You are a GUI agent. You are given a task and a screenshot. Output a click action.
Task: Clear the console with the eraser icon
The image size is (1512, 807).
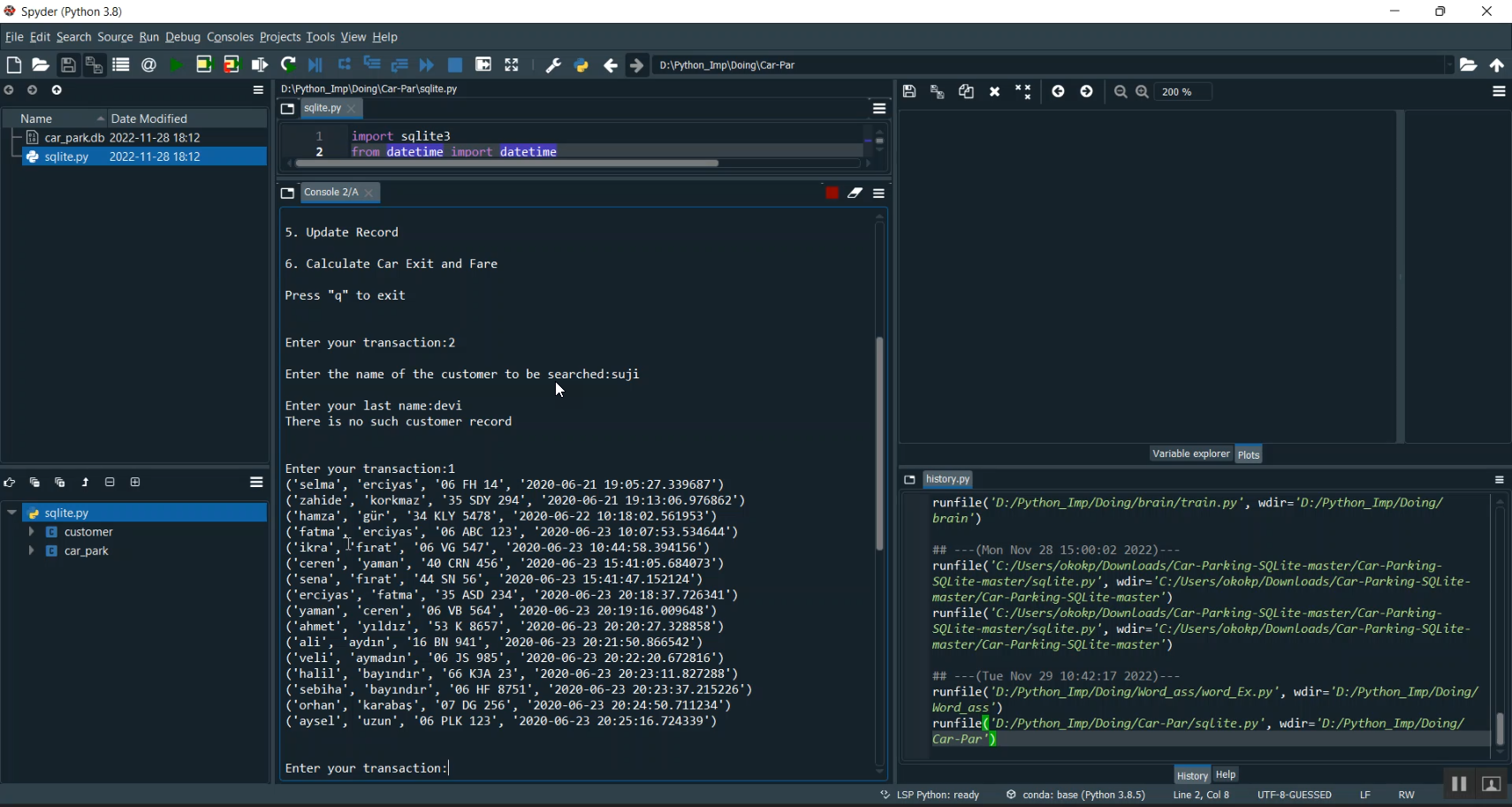[855, 193]
